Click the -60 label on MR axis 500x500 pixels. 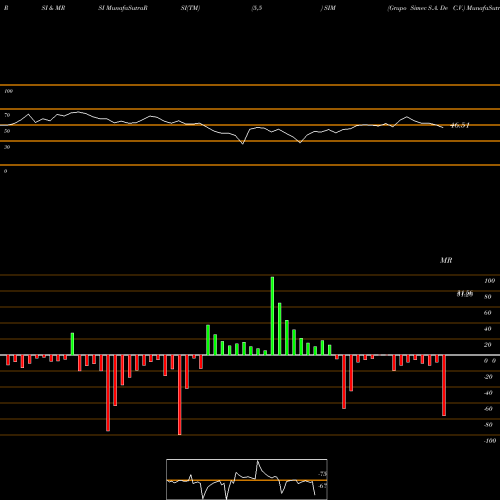coord(488,409)
